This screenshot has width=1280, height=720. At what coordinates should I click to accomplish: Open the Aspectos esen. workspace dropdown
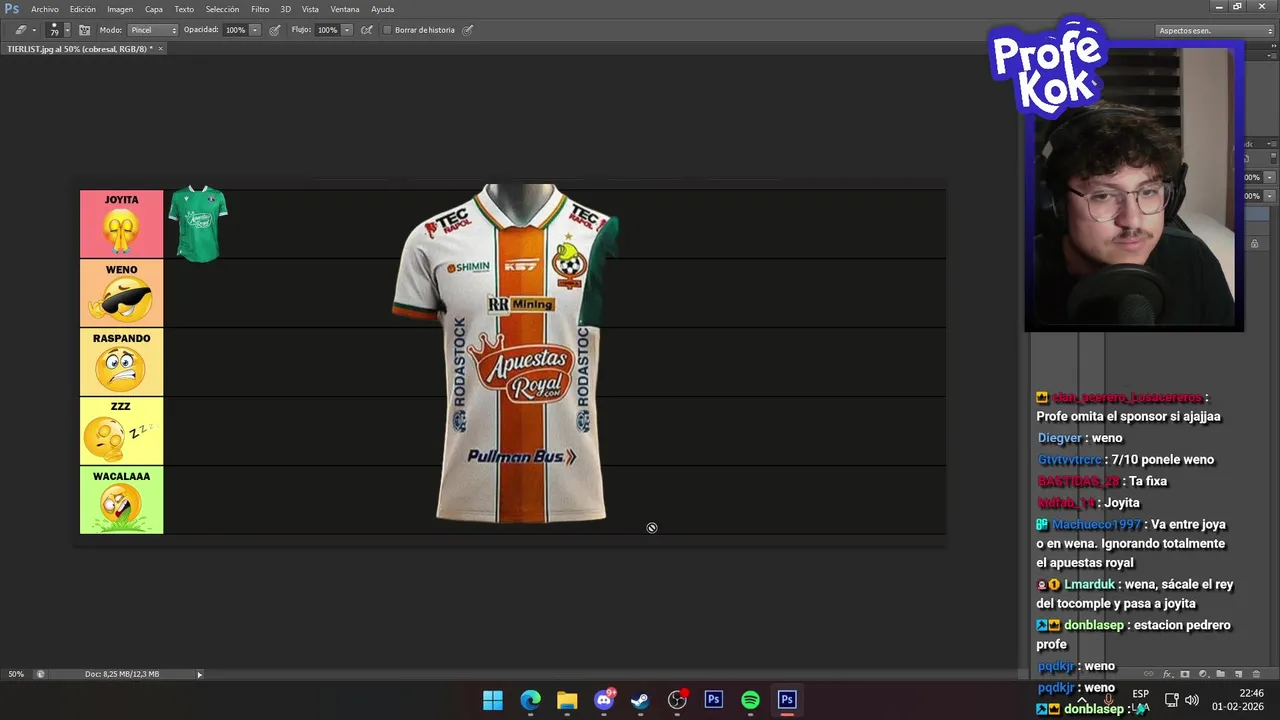coord(1214,30)
